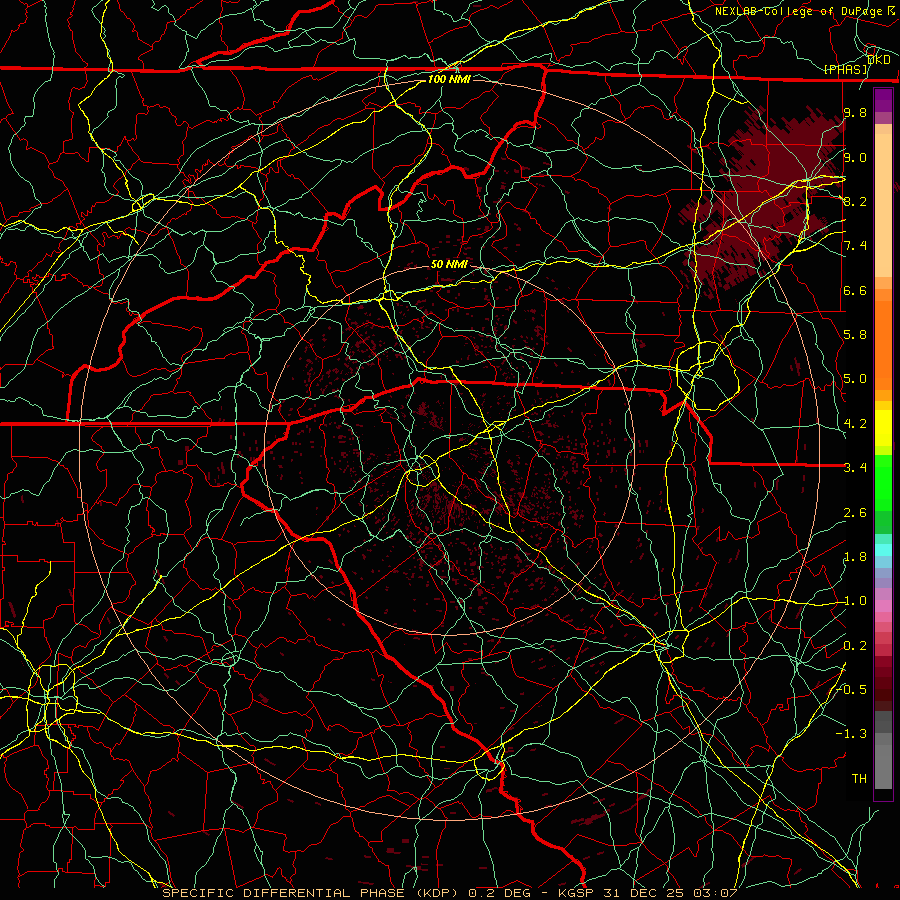Image resolution: width=900 pixels, height=900 pixels.
Task: Click the cyan segment of color scale
Action: pos(883,550)
